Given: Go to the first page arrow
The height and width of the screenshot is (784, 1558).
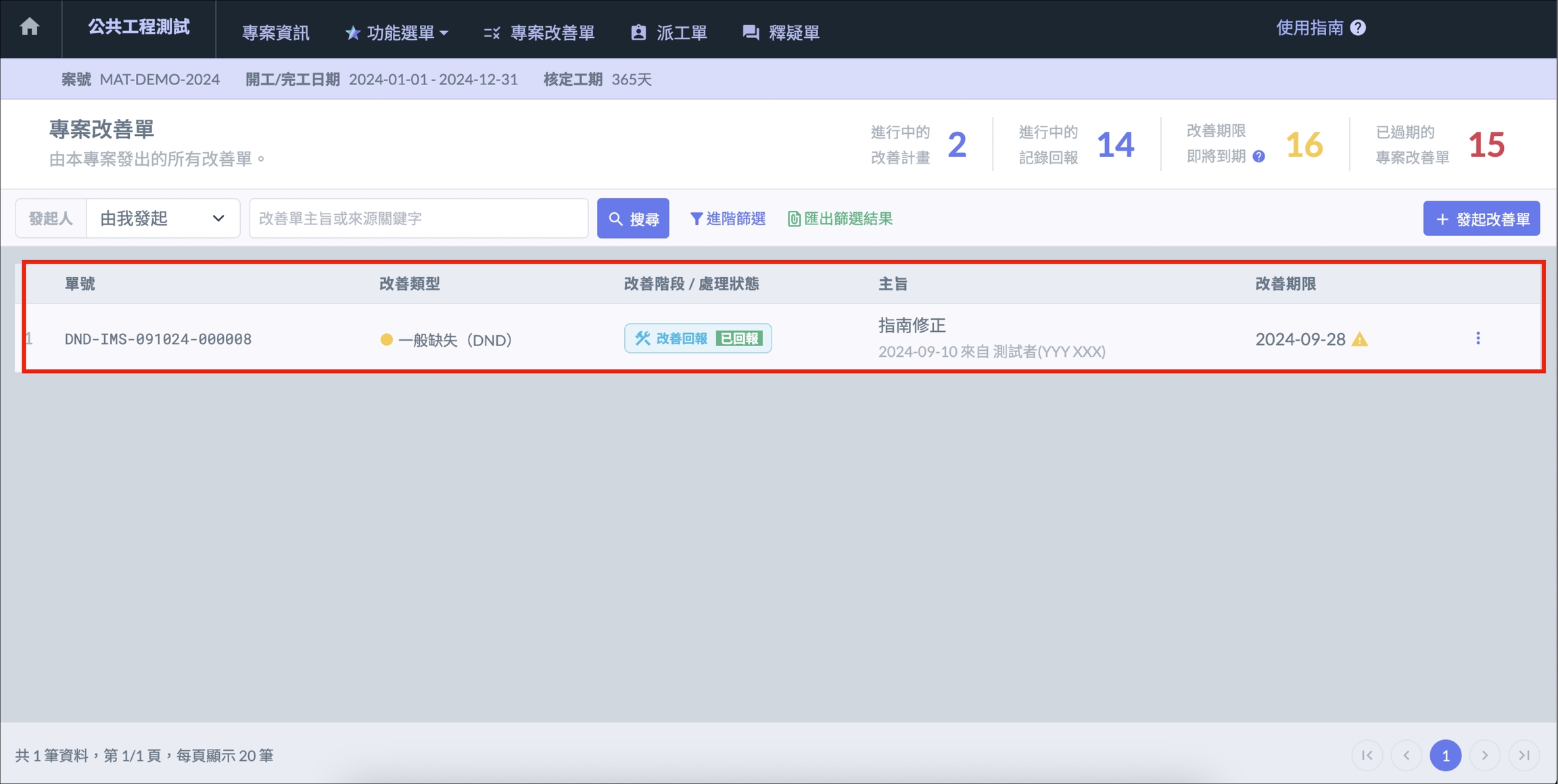Looking at the screenshot, I should tap(1367, 755).
